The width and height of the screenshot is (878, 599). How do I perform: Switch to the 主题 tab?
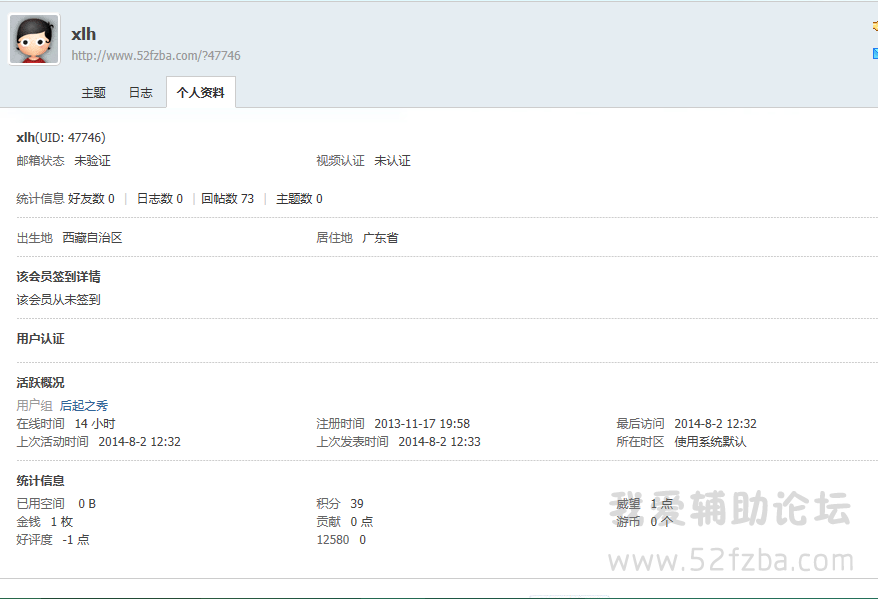93,92
